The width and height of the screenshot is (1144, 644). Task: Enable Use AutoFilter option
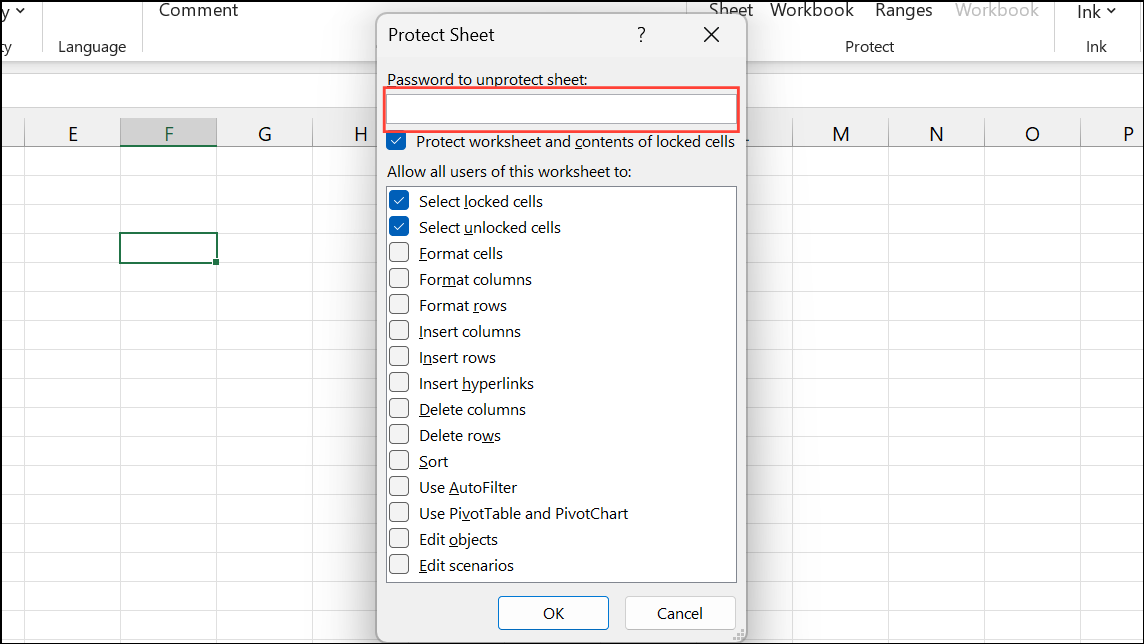point(399,487)
